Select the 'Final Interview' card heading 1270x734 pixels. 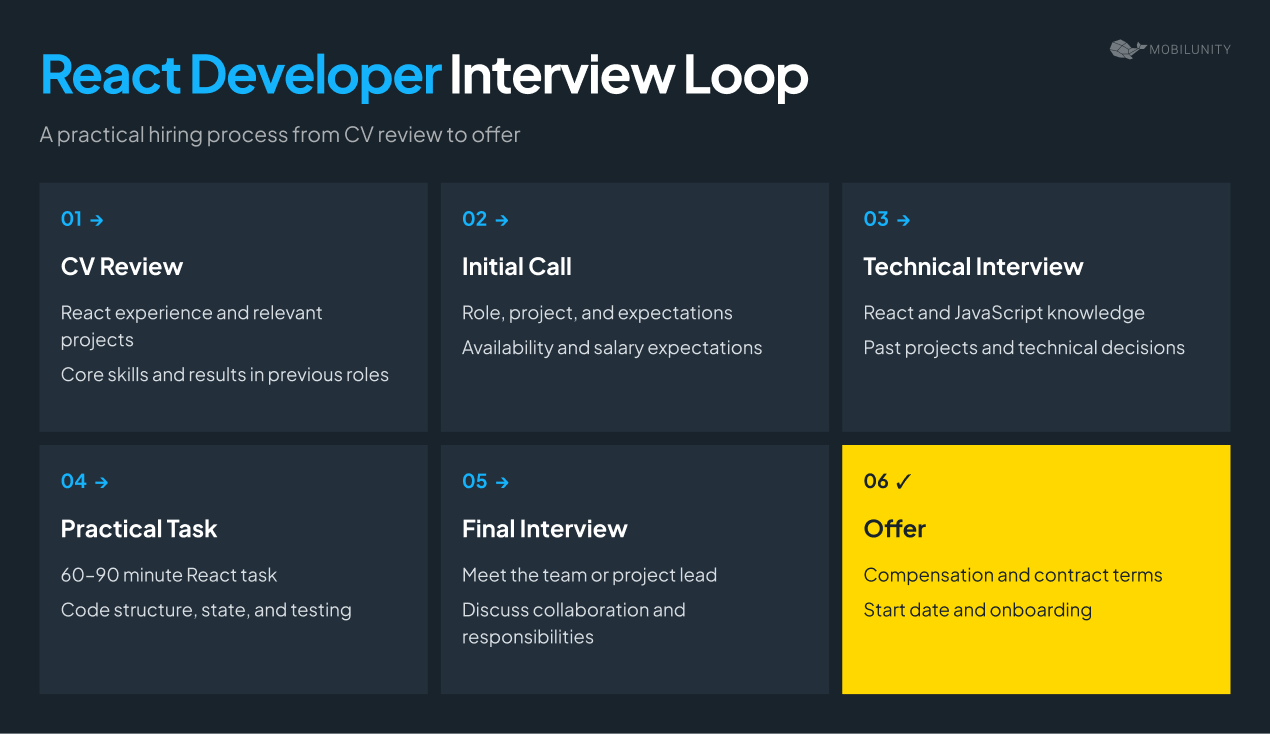point(545,529)
